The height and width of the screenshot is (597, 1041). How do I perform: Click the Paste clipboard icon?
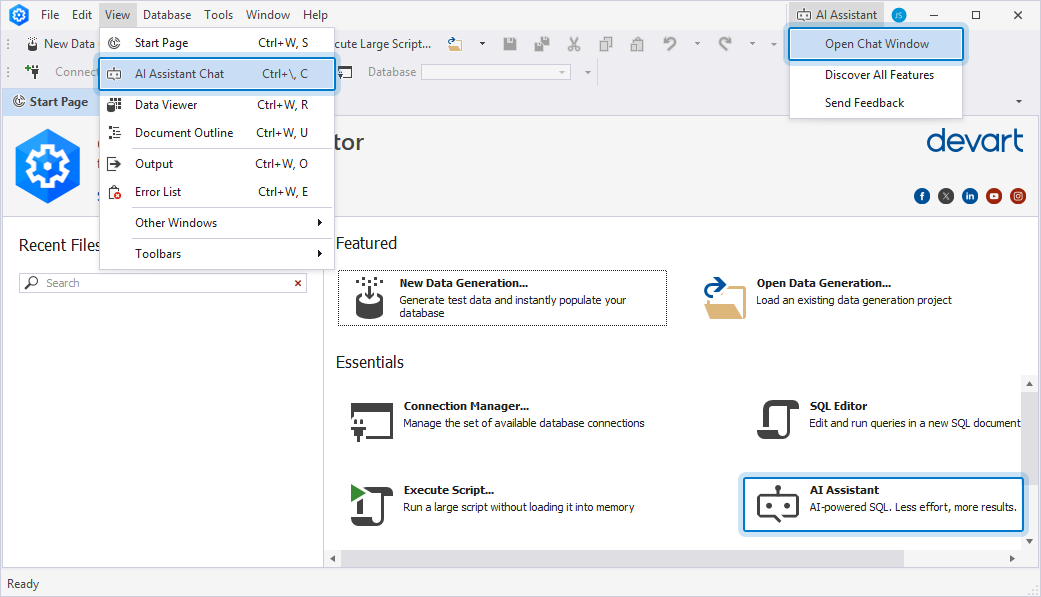pyautogui.click(x=637, y=44)
